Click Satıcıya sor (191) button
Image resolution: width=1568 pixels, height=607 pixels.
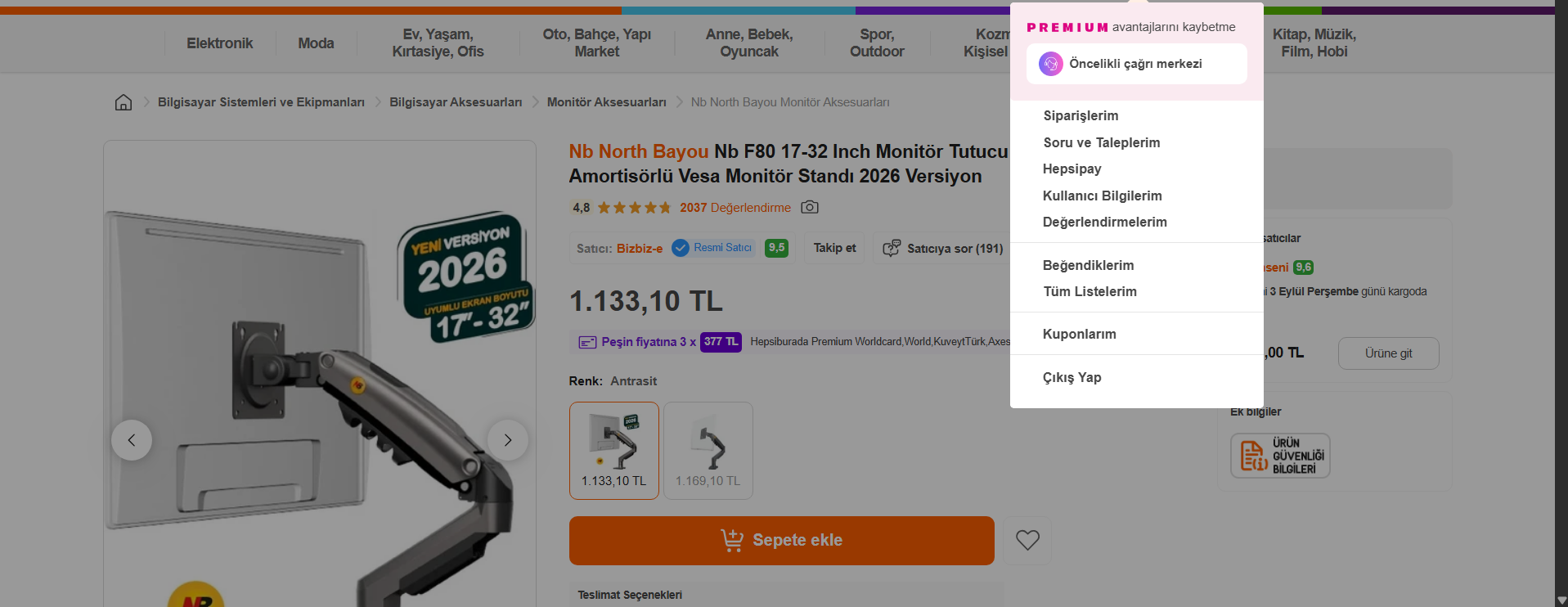(x=942, y=248)
